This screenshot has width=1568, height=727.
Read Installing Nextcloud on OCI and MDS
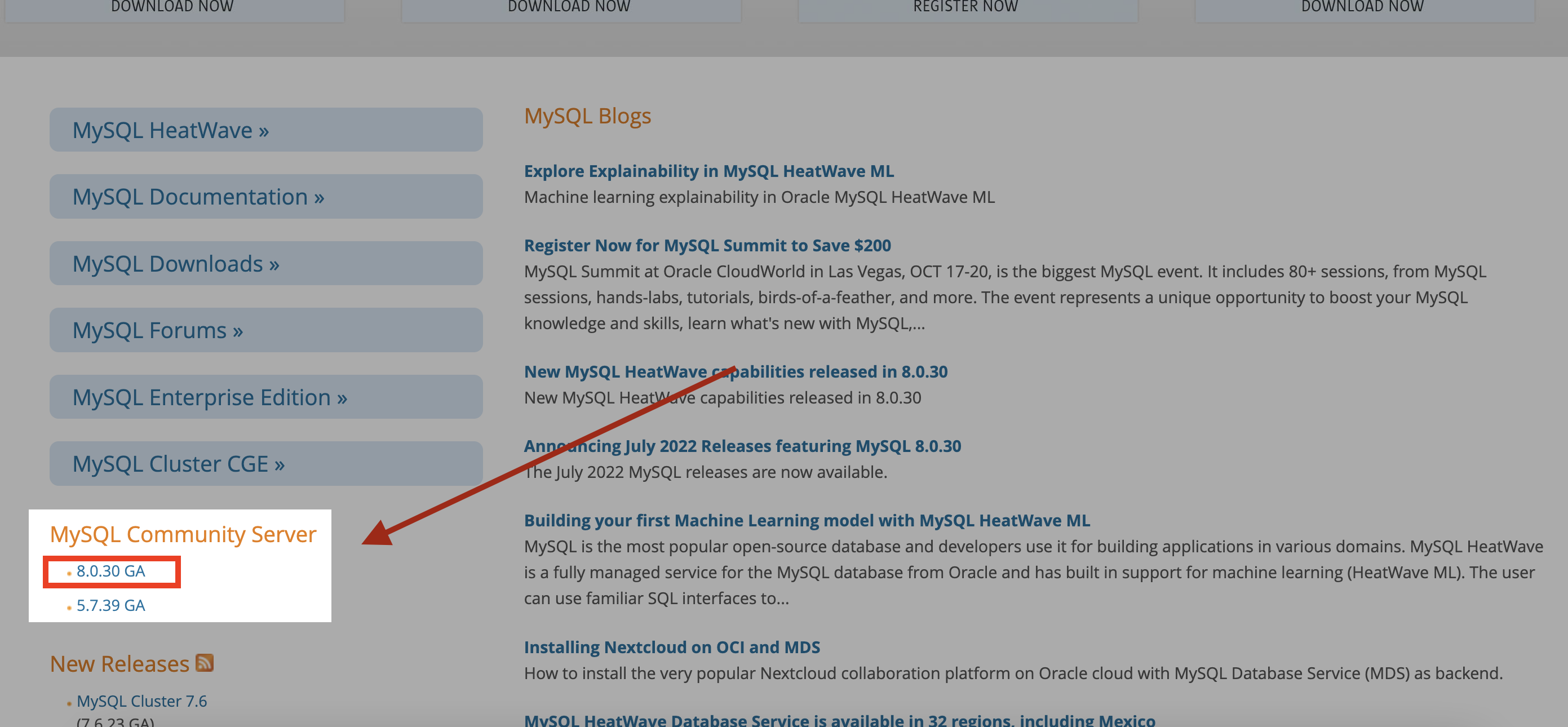(672, 646)
